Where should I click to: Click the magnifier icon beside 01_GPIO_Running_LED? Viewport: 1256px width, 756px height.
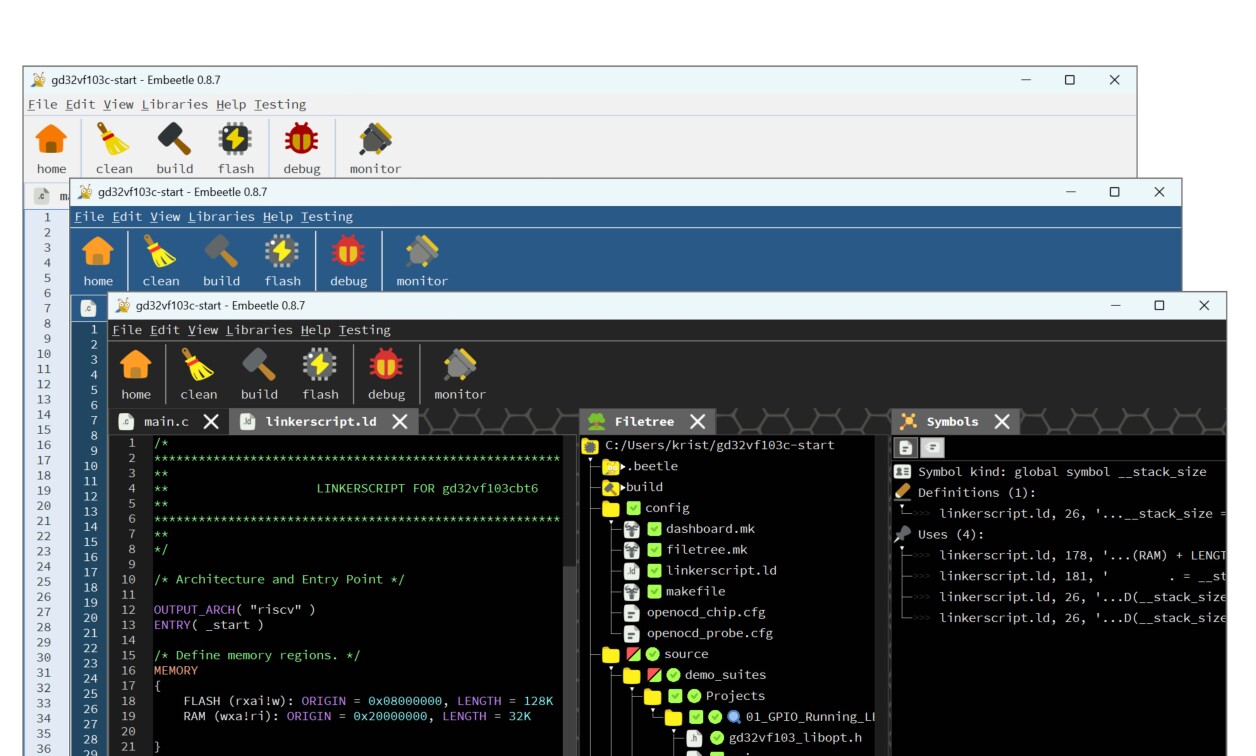[734, 717]
